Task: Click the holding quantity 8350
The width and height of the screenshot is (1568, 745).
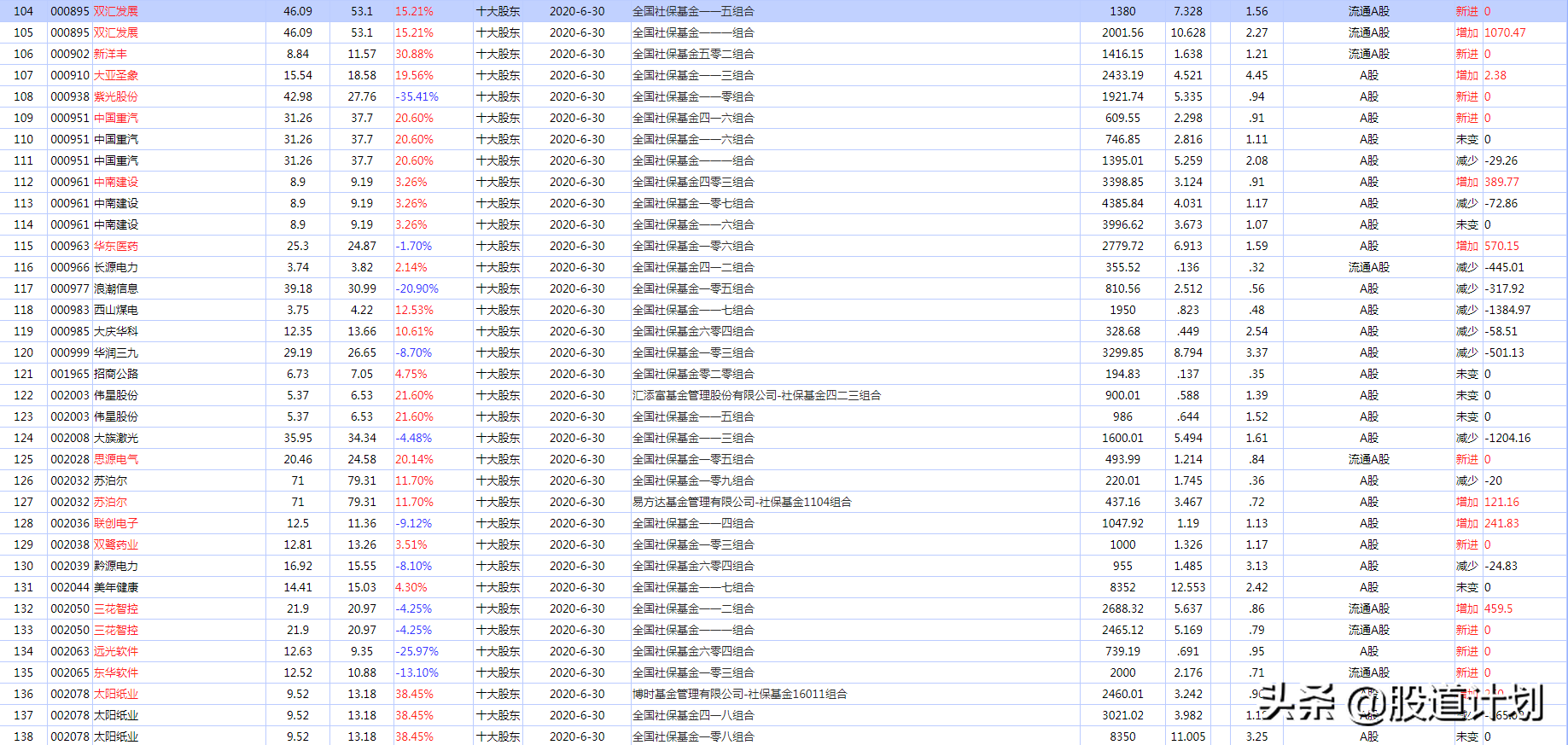Action: (x=1122, y=736)
